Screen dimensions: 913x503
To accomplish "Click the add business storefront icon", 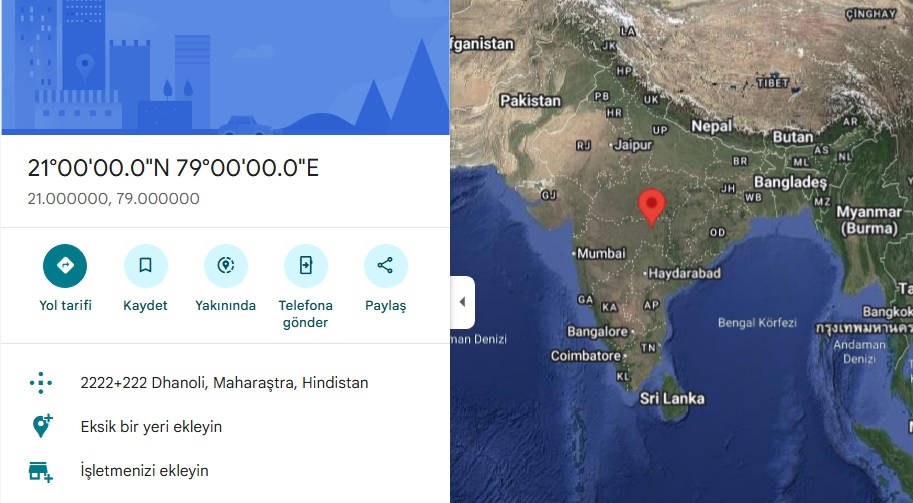I will pos(41,471).
